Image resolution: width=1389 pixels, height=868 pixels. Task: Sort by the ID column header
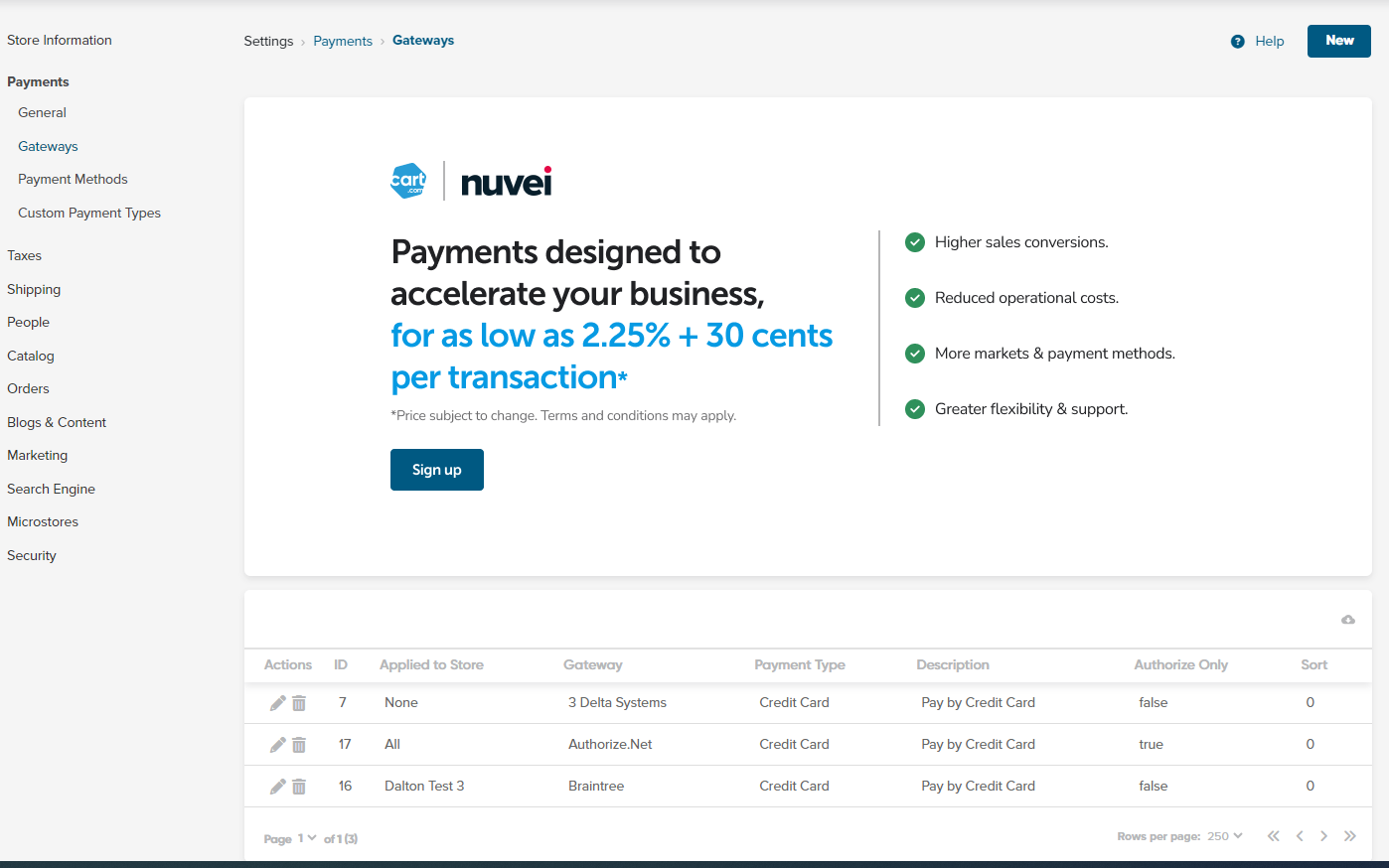coord(341,665)
